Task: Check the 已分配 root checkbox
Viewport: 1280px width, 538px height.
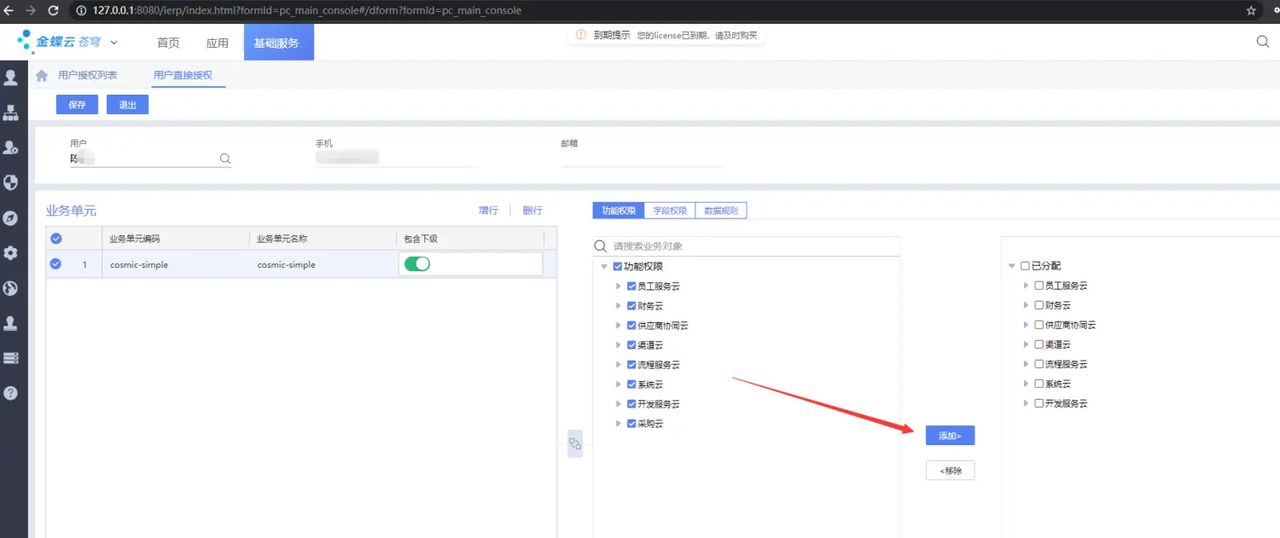Action: pyautogui.click(x=1024, y=266)
